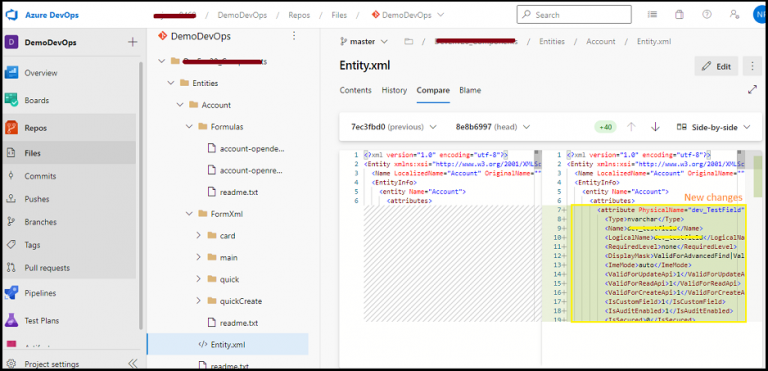Expand the main folder
768x371 pixels.
pos(198,257)
